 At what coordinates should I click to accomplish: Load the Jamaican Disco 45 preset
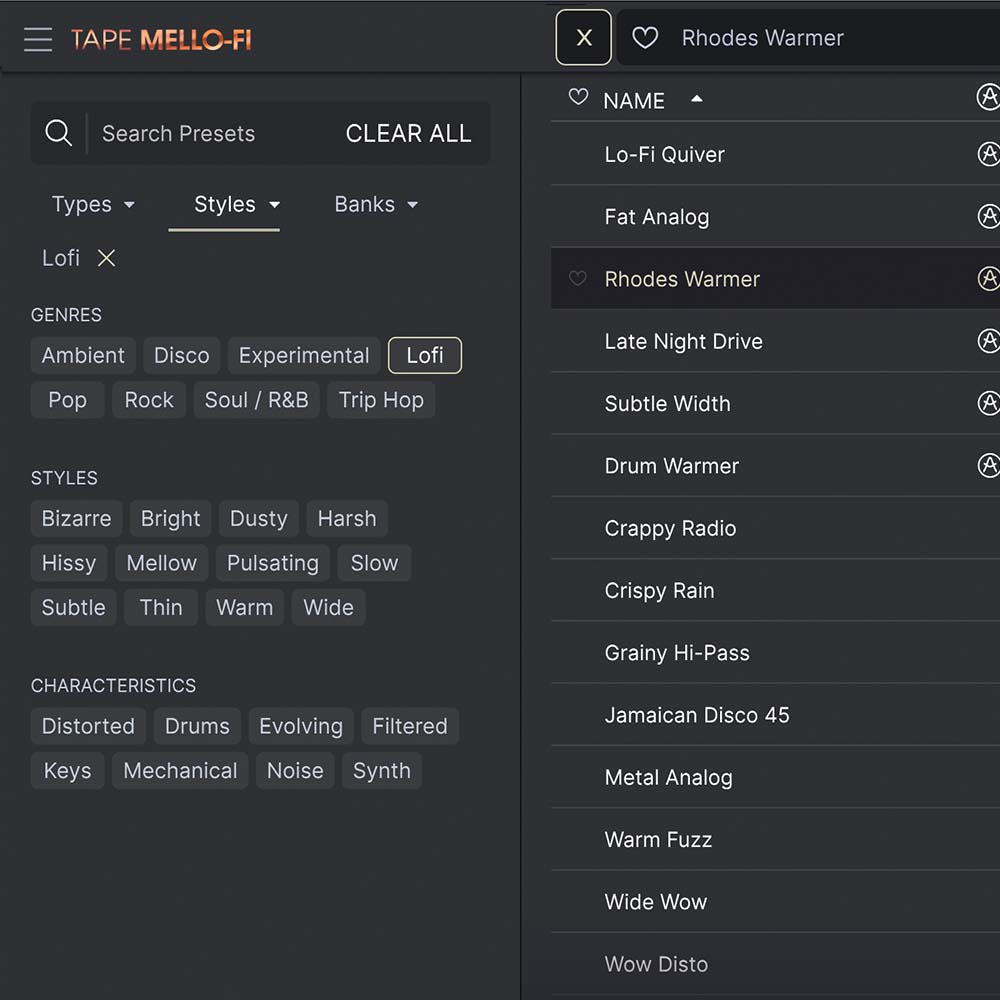775,715
